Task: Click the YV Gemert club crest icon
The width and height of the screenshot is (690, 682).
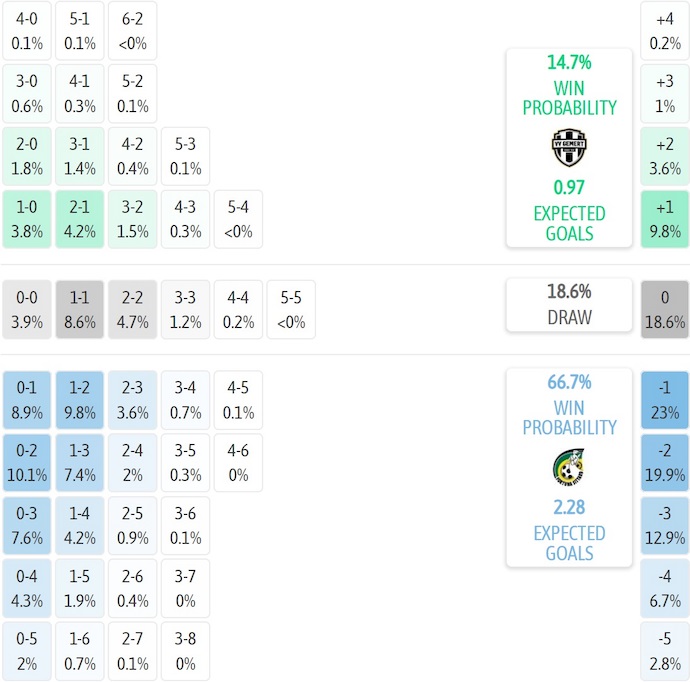Action: (x=568, y=148)
